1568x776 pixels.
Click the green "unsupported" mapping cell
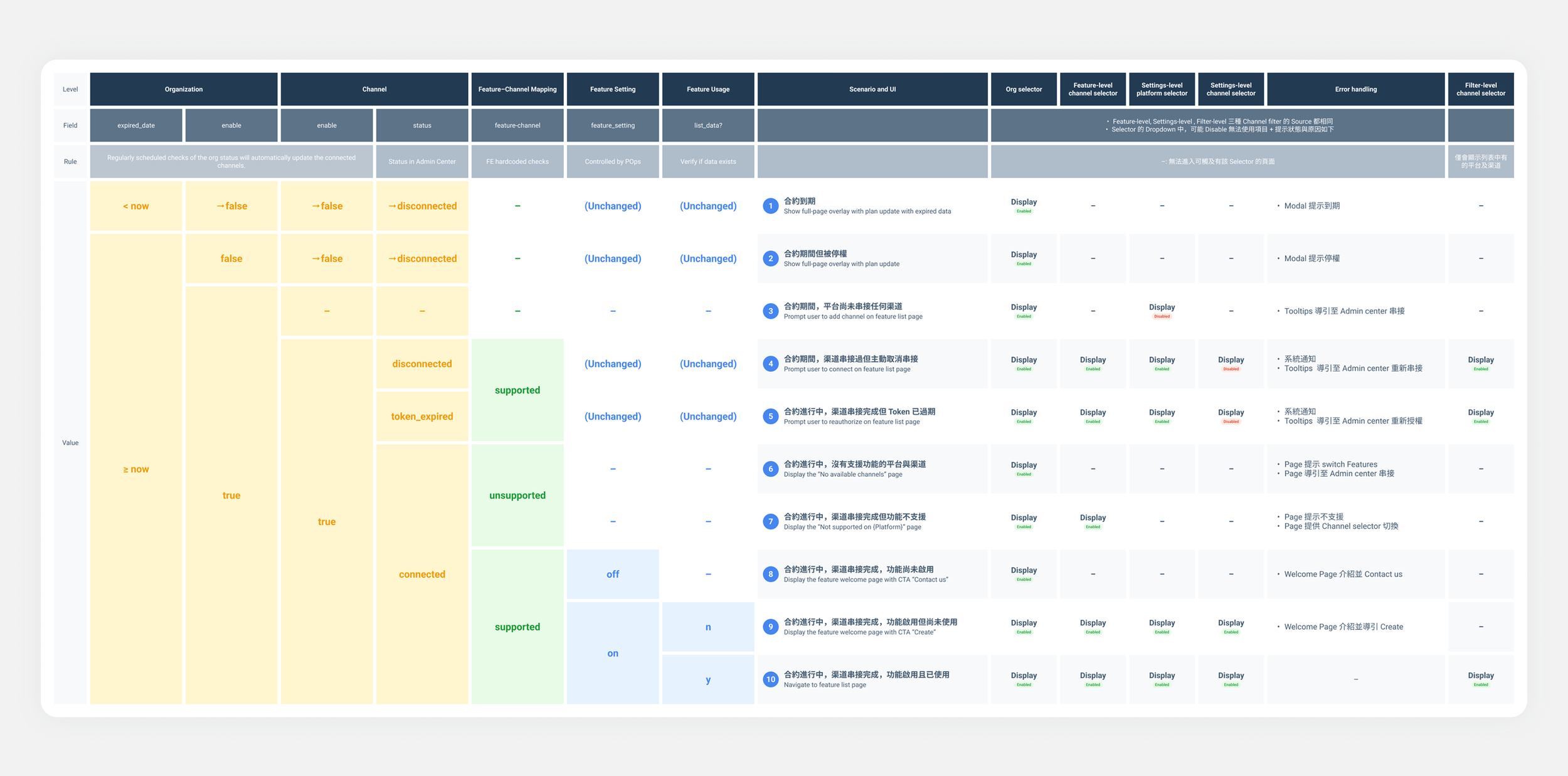coord(517,495)
